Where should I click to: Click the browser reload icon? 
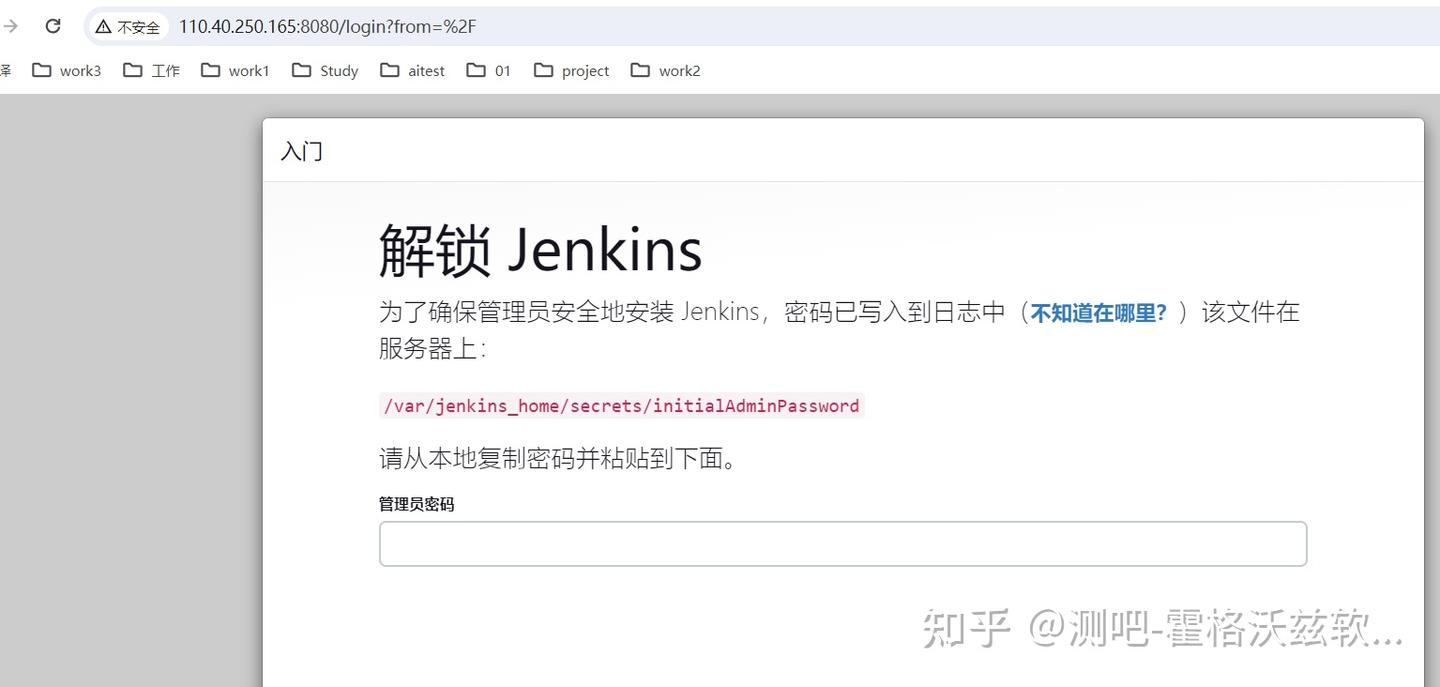(x=52, y=26)
